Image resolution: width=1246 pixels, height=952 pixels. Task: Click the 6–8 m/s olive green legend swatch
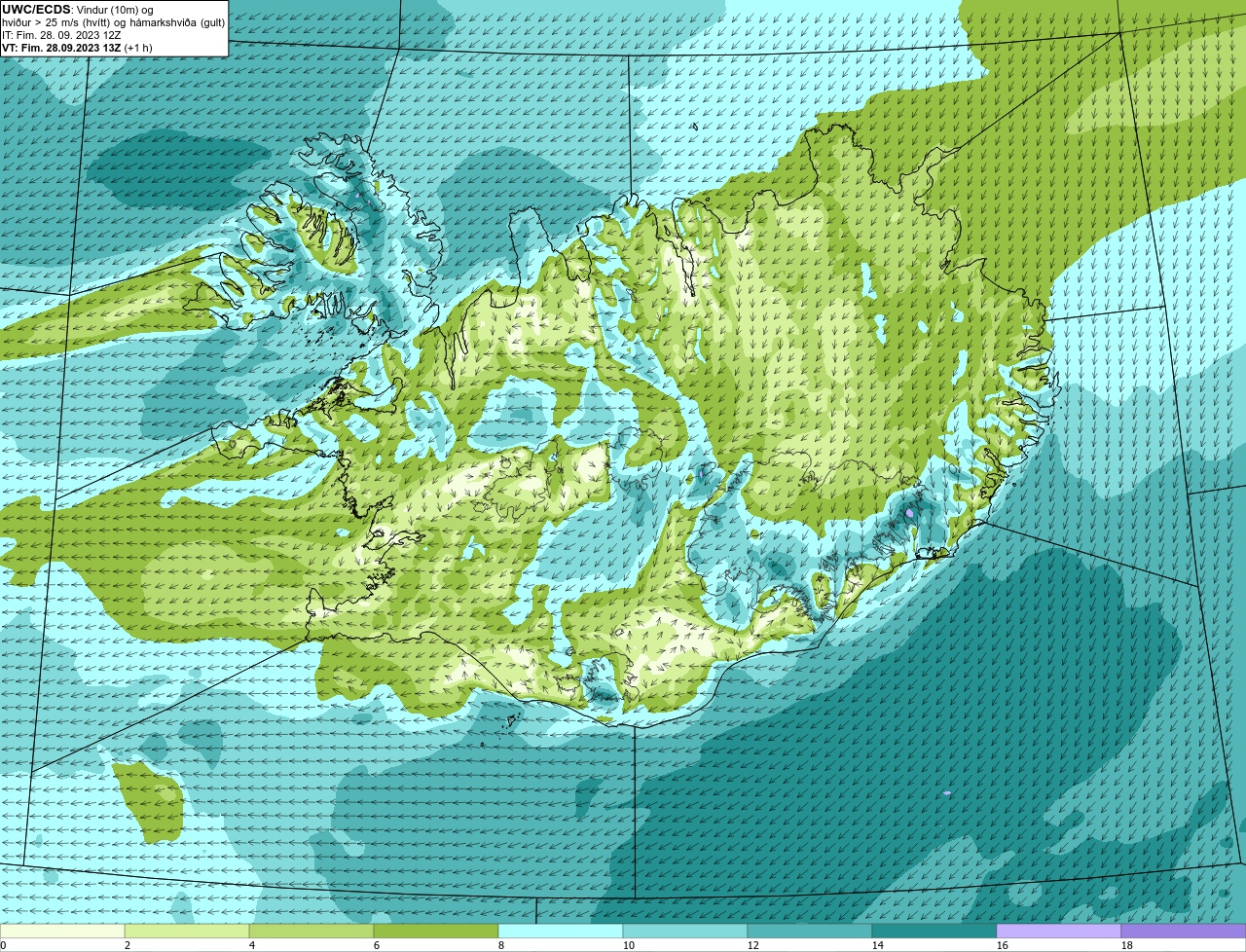click(436, 931)
